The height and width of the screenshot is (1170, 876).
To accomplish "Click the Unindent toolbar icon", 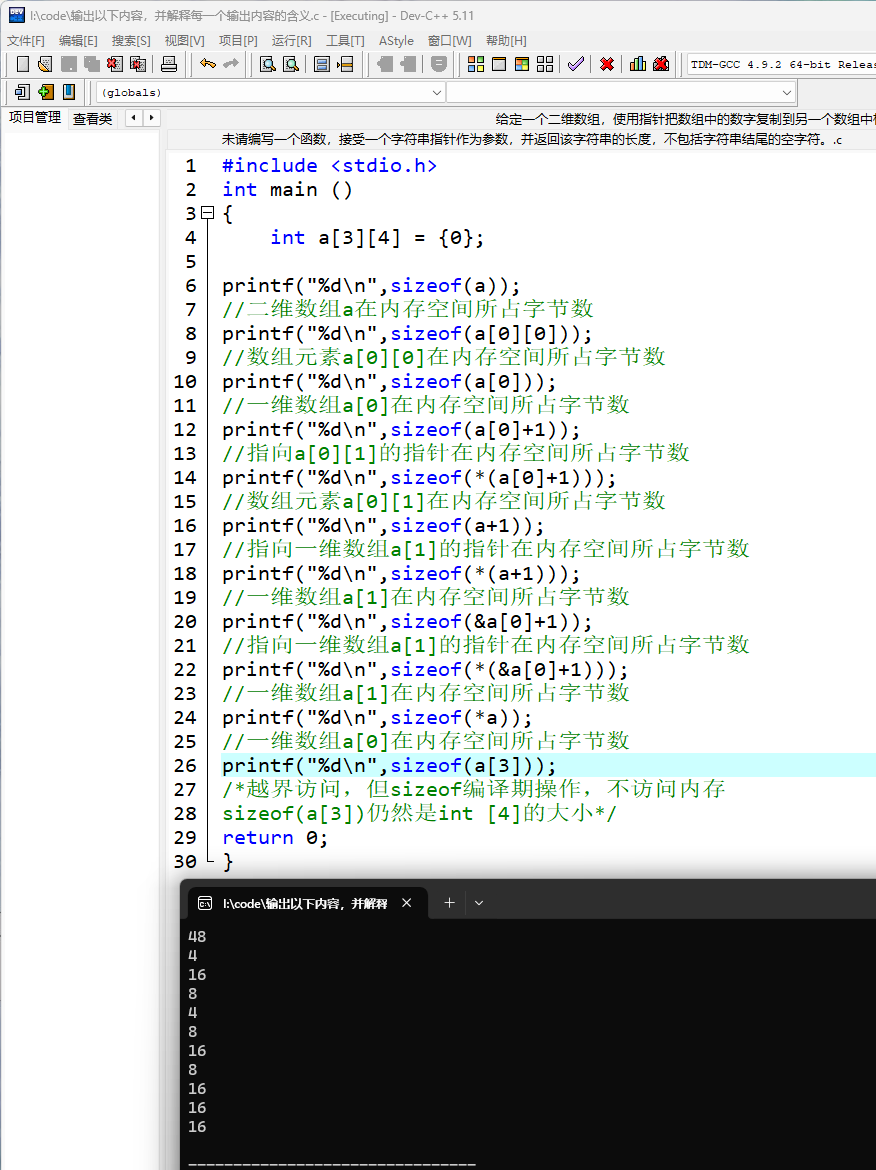I will coord(408,64).
